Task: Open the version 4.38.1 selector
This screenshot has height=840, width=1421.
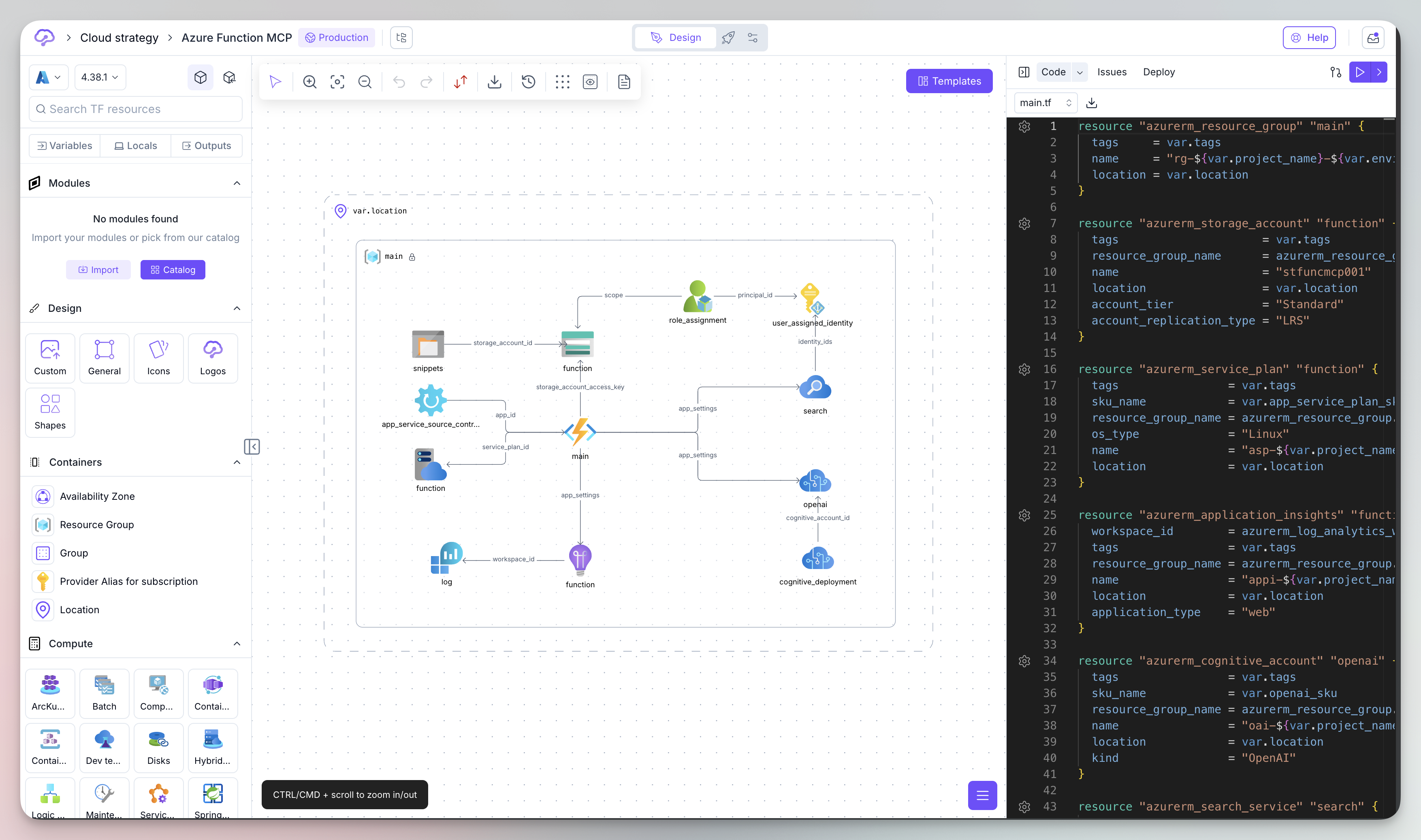Action: click(99, 77)
